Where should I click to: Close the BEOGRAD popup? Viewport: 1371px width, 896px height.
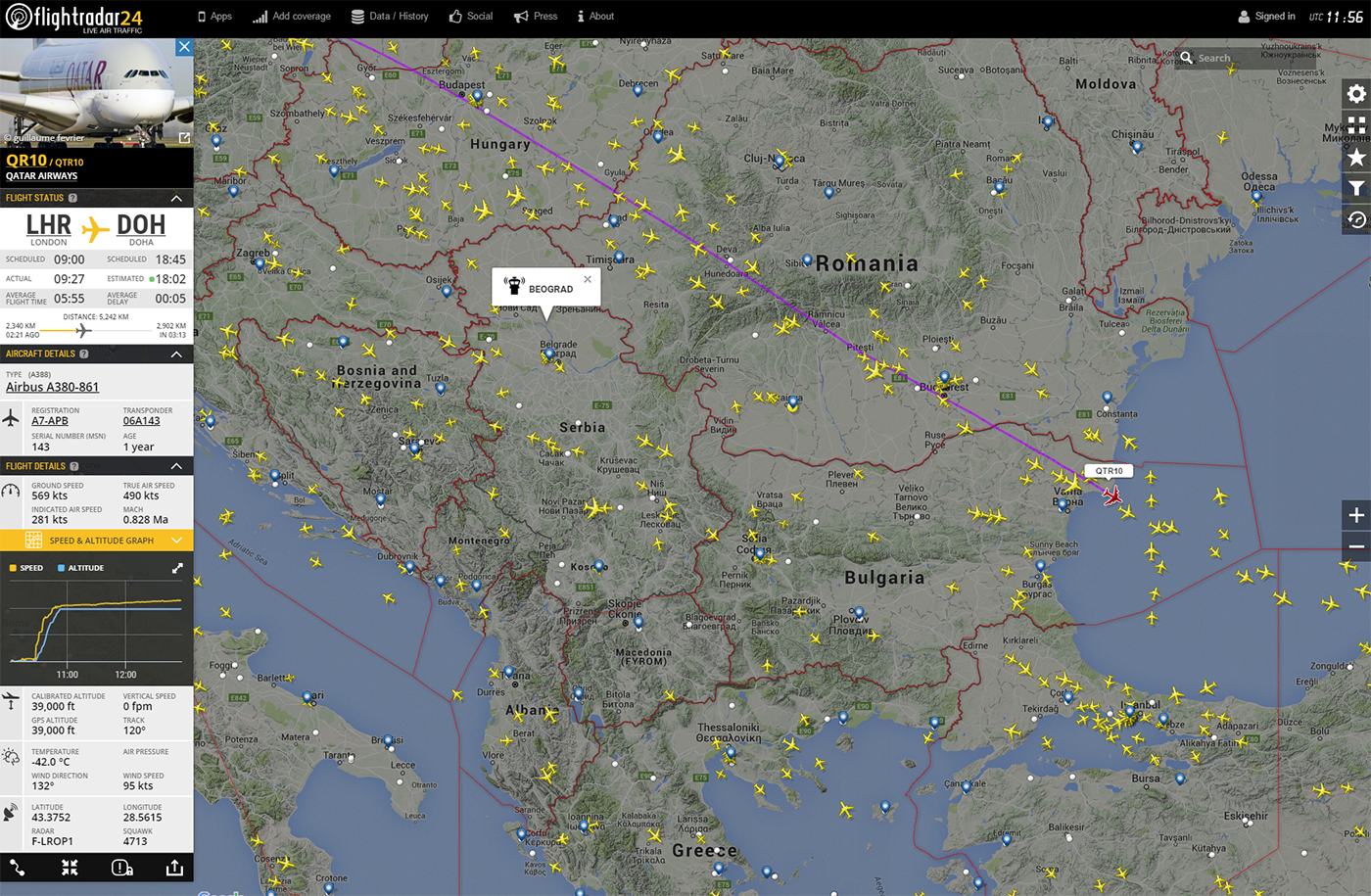click(x=588, y=279)
